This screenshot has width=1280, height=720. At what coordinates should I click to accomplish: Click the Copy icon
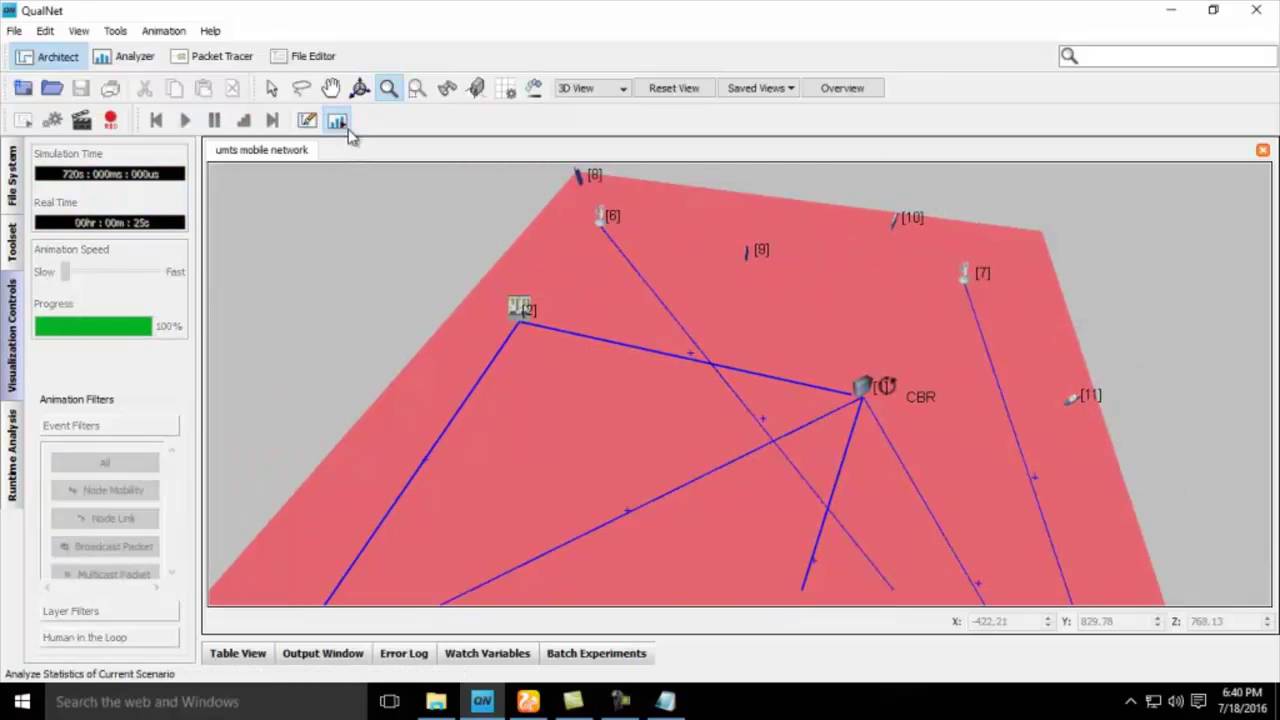pos(174,88)
